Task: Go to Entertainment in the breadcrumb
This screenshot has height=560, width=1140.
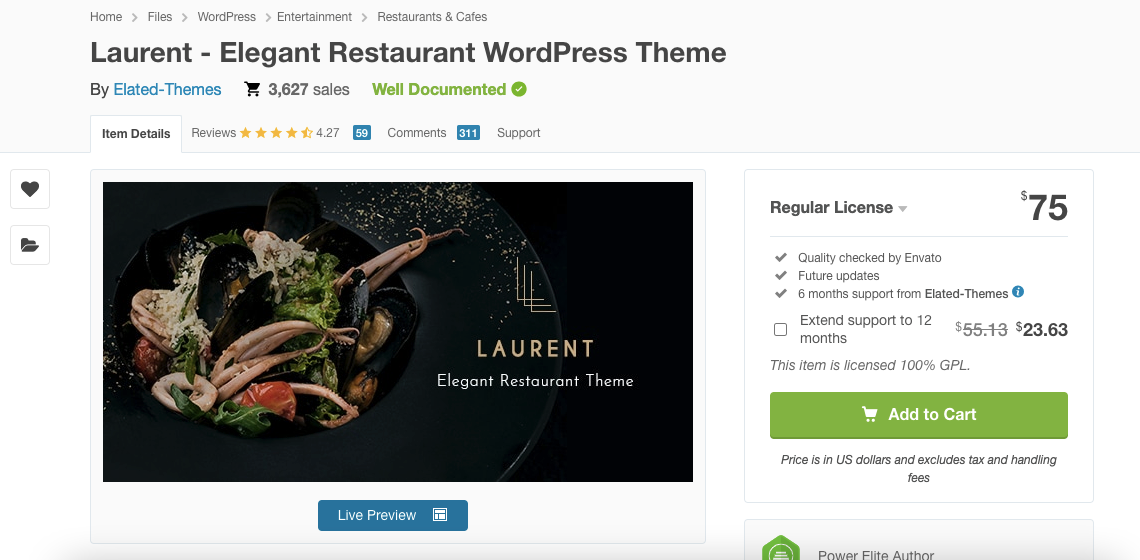Action: click(x=314, y=17)
